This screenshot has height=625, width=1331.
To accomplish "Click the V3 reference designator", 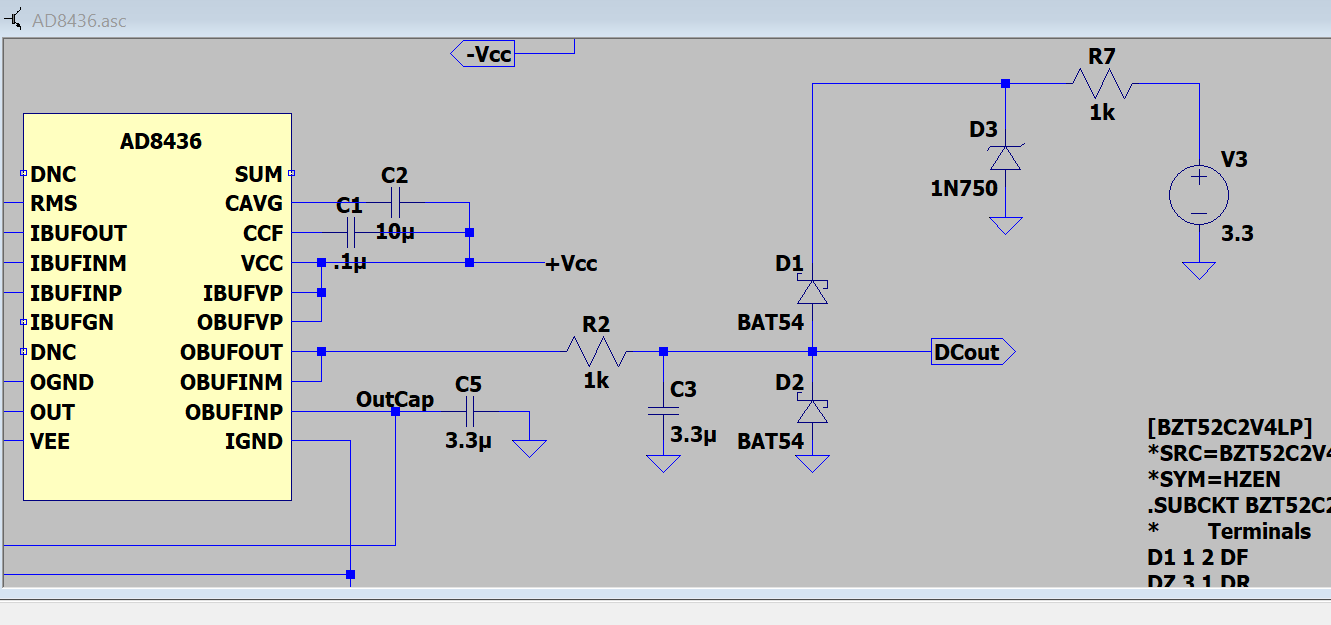I will [1234, 159].
